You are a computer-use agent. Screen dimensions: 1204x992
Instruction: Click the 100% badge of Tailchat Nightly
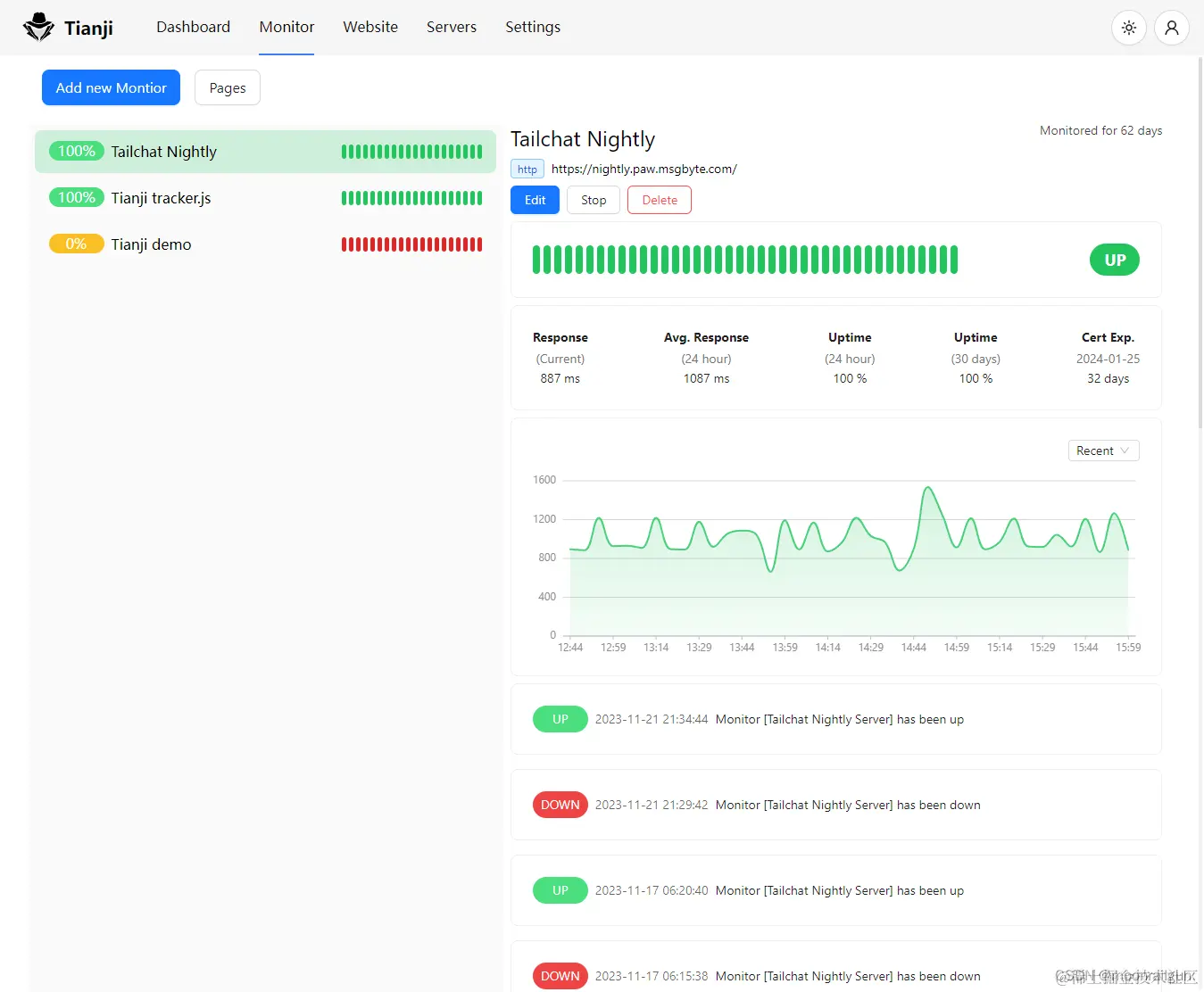pyautogui.click(x=77, y=152)
